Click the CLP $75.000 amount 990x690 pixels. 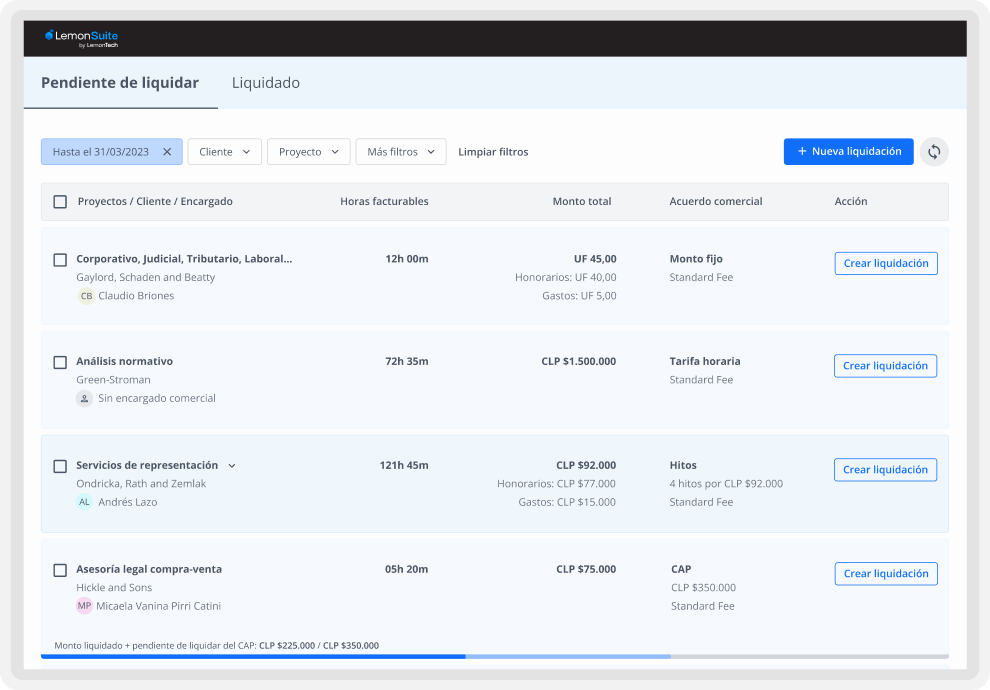(x=586, y=569)
